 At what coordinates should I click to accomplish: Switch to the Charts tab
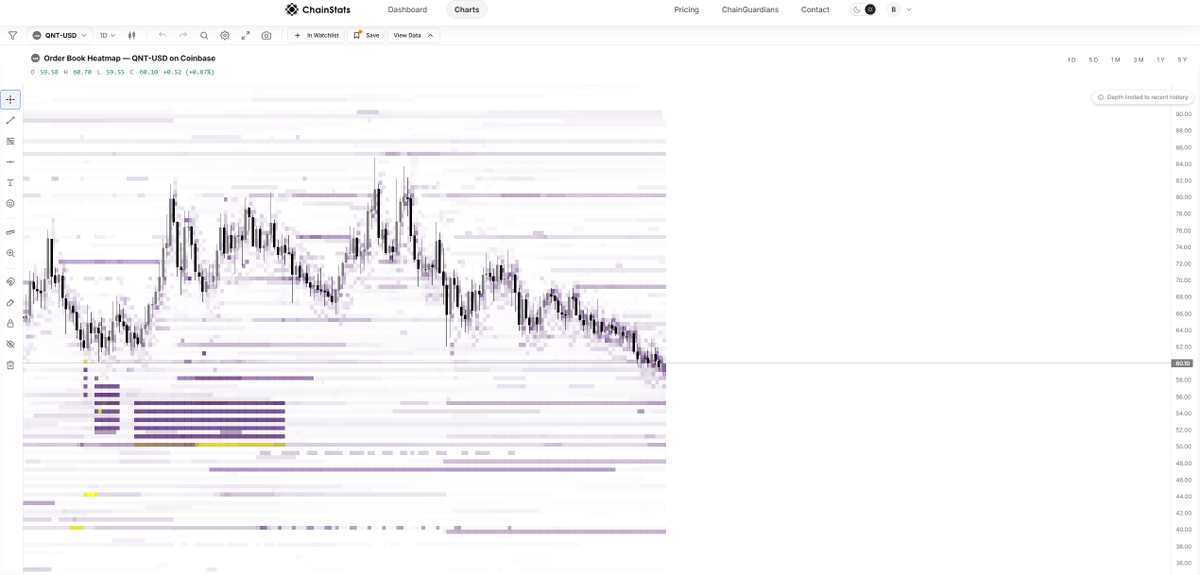pyautogui.click(x=467, y=10)
